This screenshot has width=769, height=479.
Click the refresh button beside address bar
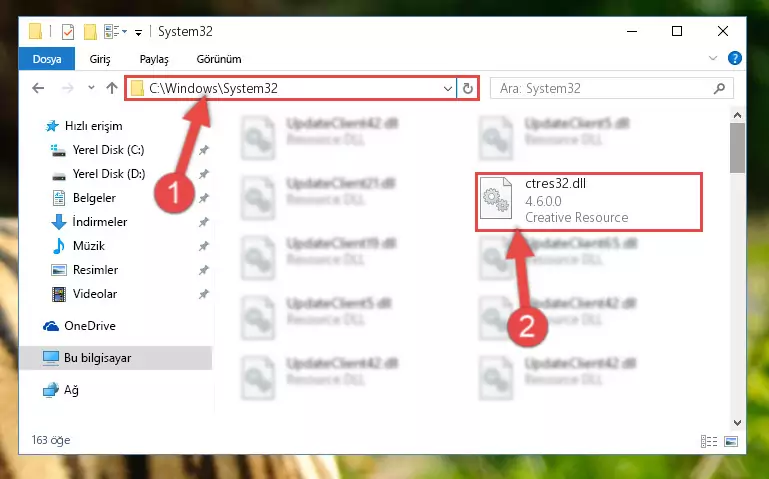point(467,88)
